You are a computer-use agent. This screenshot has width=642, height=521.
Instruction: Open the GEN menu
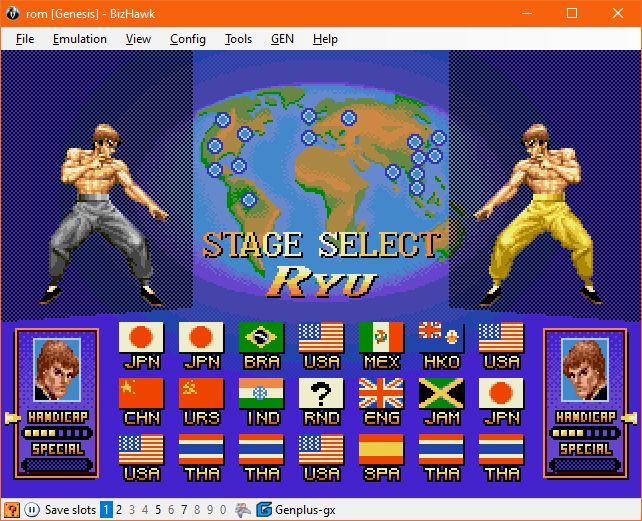(283, 39)
